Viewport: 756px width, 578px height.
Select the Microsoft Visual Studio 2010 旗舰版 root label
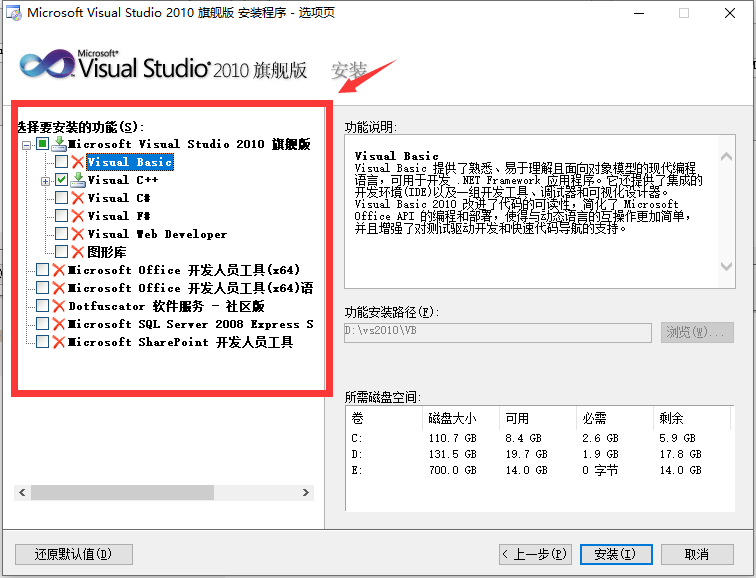pos(189,144)
